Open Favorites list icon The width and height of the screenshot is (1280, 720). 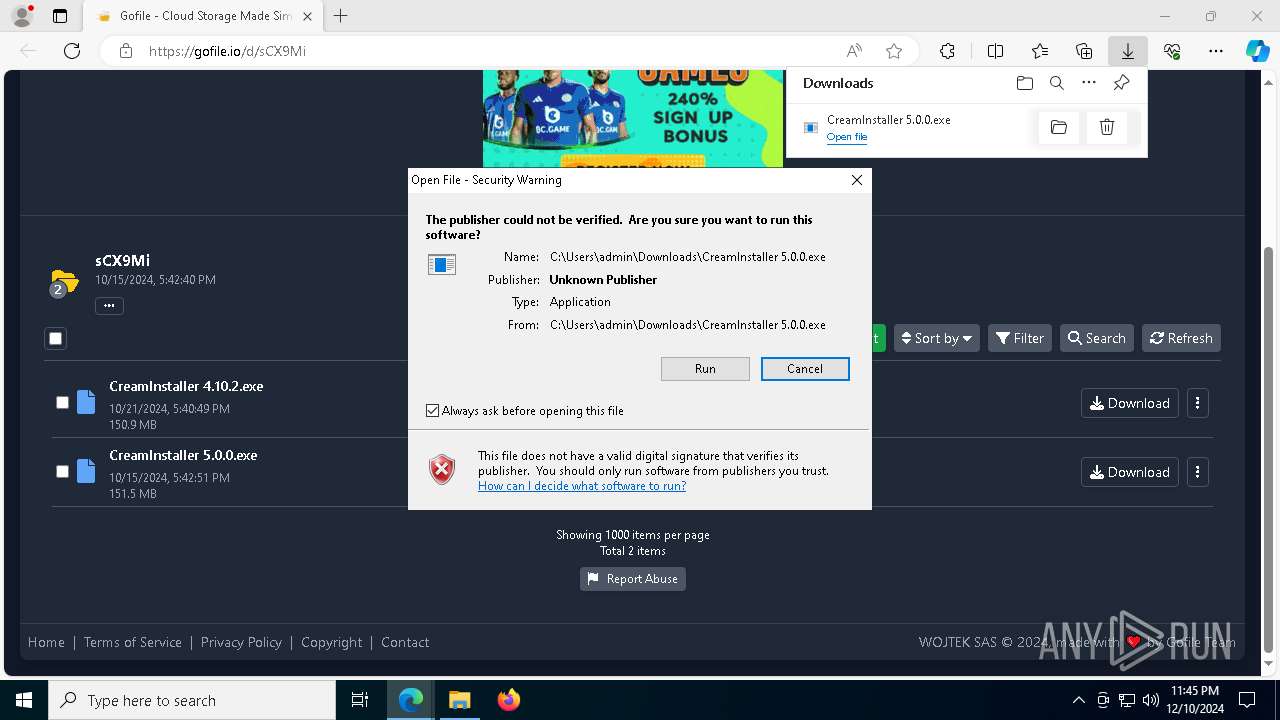(1040, 51)
